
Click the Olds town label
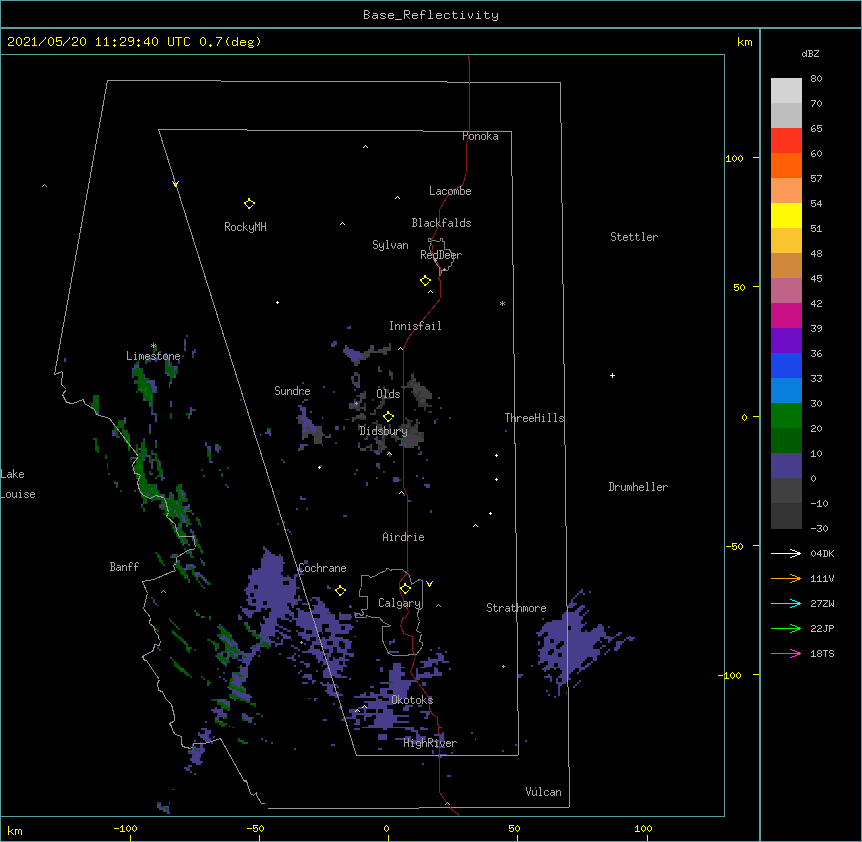(x=388, y=394)
